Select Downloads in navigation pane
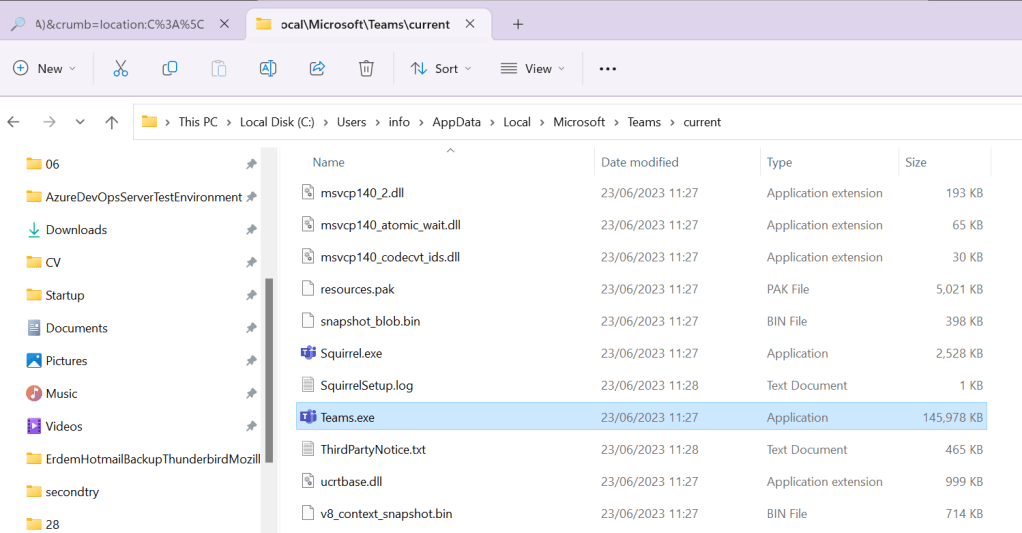The height and width of the screenshot is (533, 1022). click(x=76, y=229)
